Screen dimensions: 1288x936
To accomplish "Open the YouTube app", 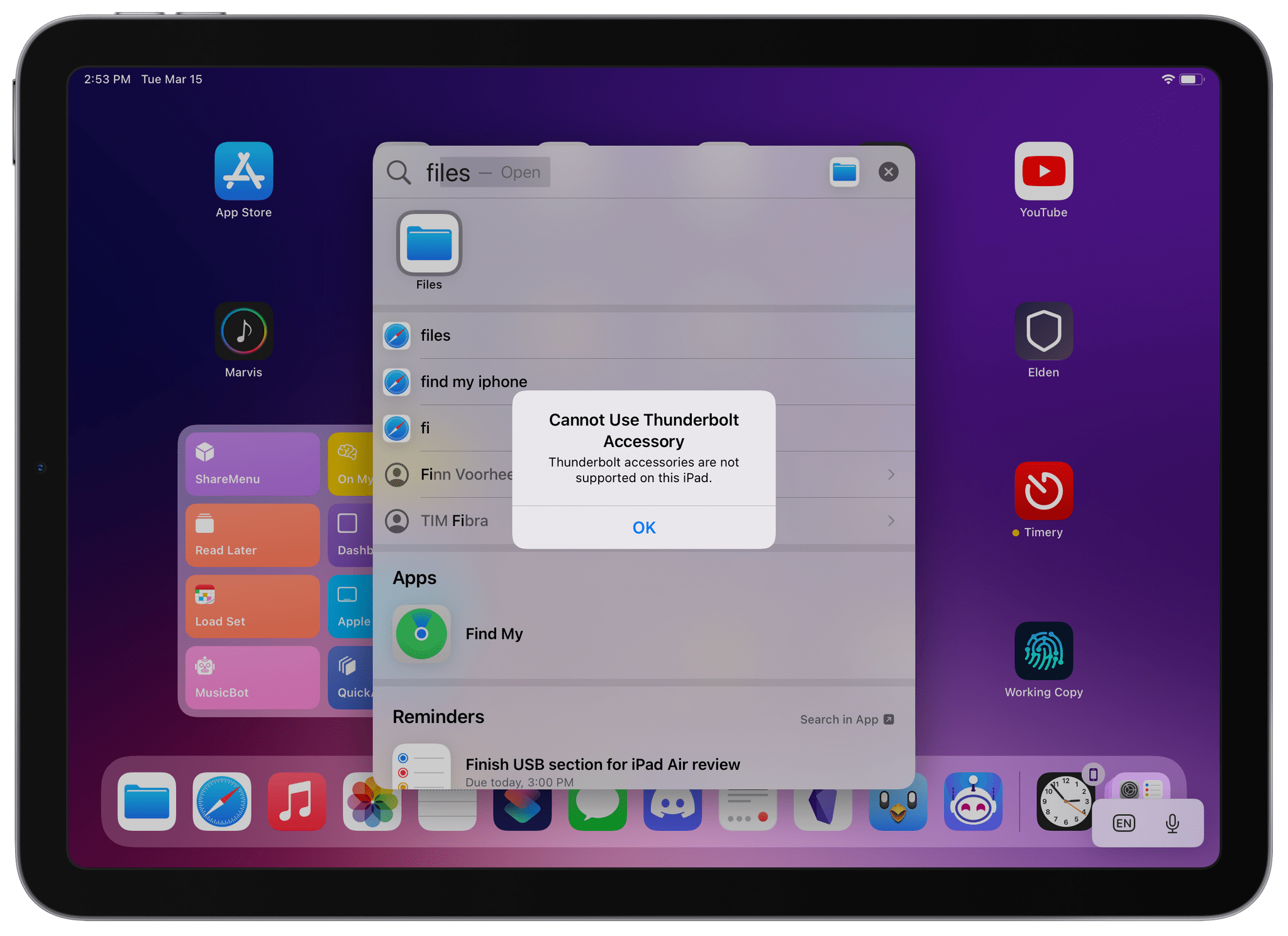I will click(1043, 171).
